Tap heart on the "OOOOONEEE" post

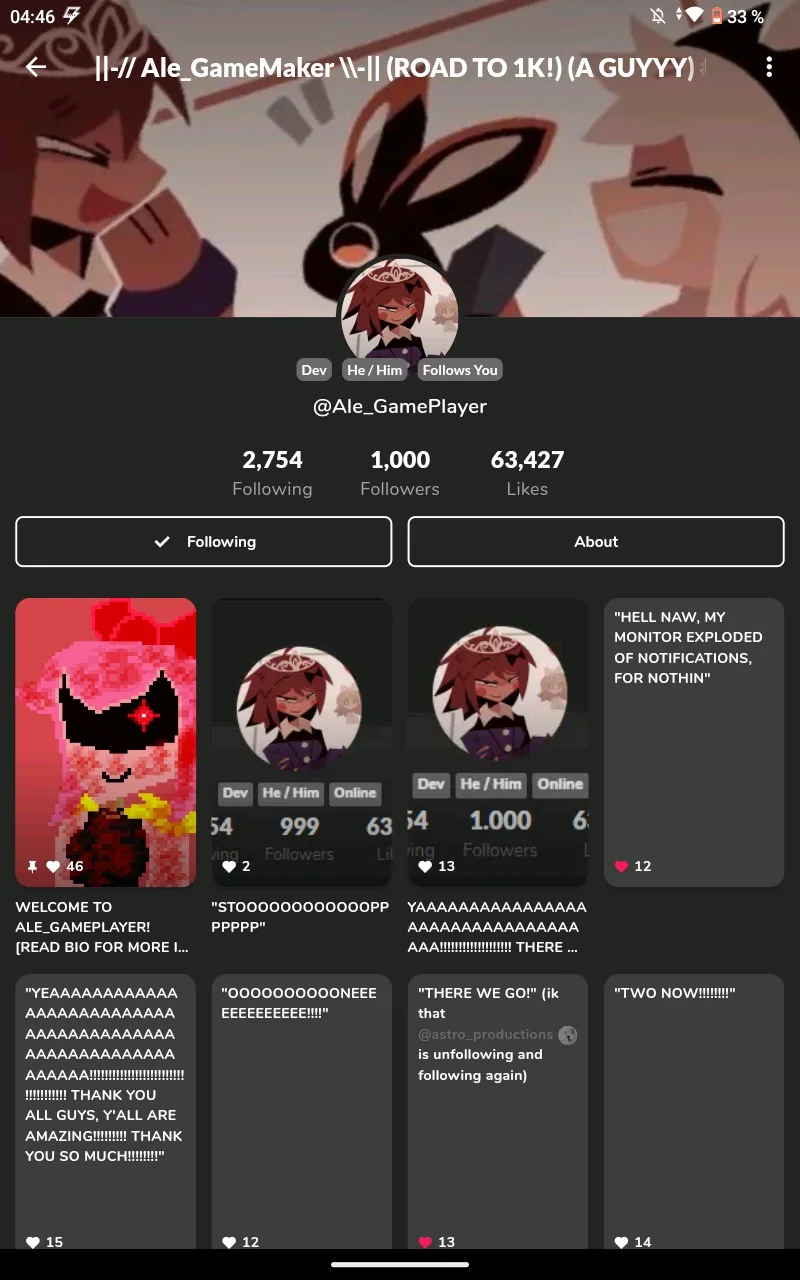point(229,1242)
